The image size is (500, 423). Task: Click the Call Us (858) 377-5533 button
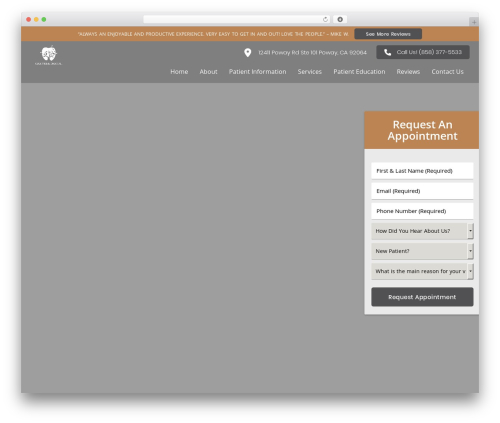[x=423, y=52]
